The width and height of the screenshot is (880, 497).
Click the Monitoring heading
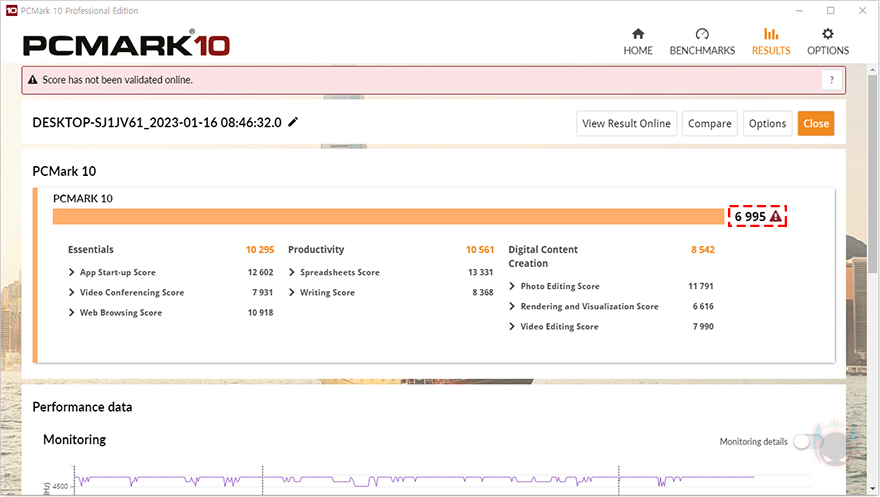click(x=75, y=440)
